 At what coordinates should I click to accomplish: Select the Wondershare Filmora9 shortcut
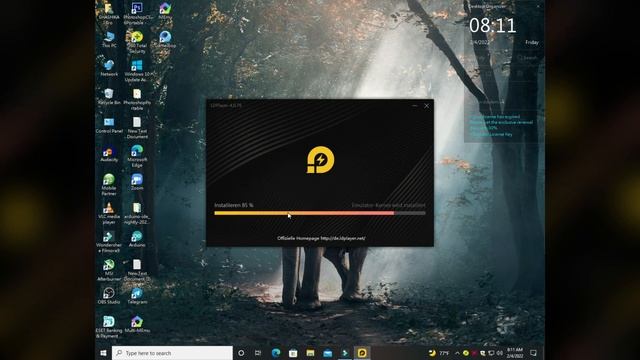click(109, 242)
